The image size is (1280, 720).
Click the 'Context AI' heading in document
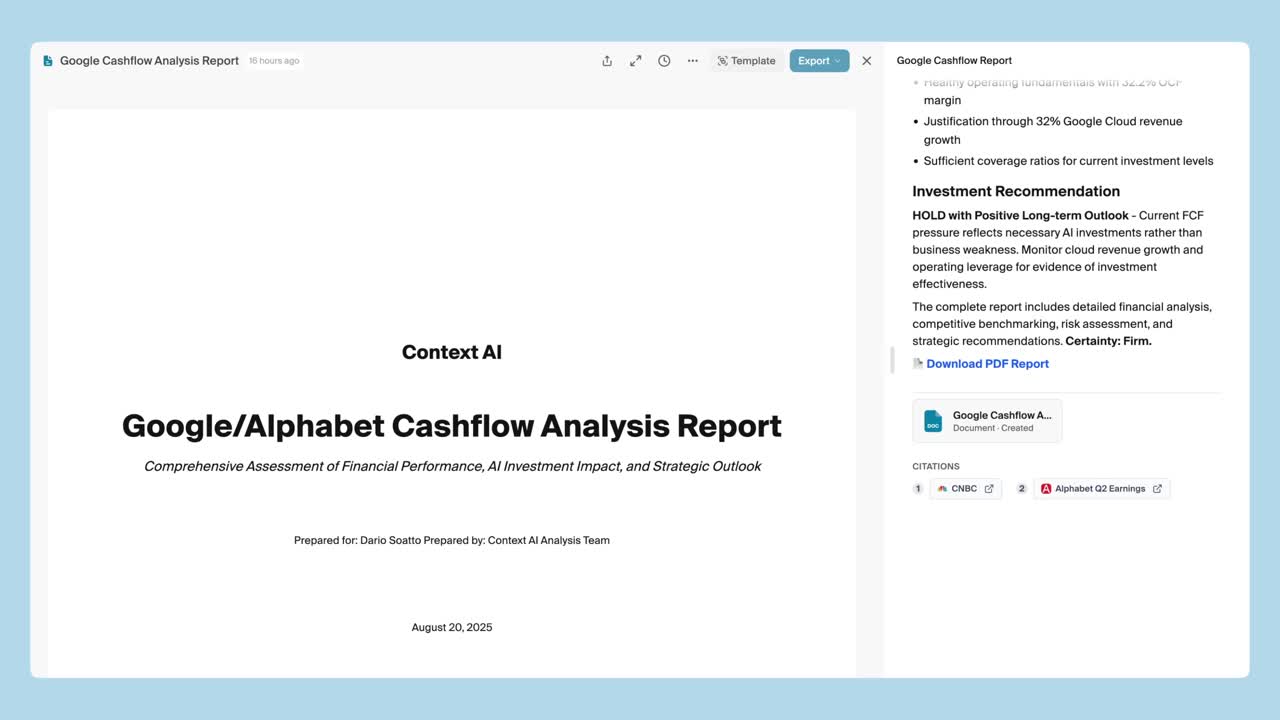click(452, 352)
